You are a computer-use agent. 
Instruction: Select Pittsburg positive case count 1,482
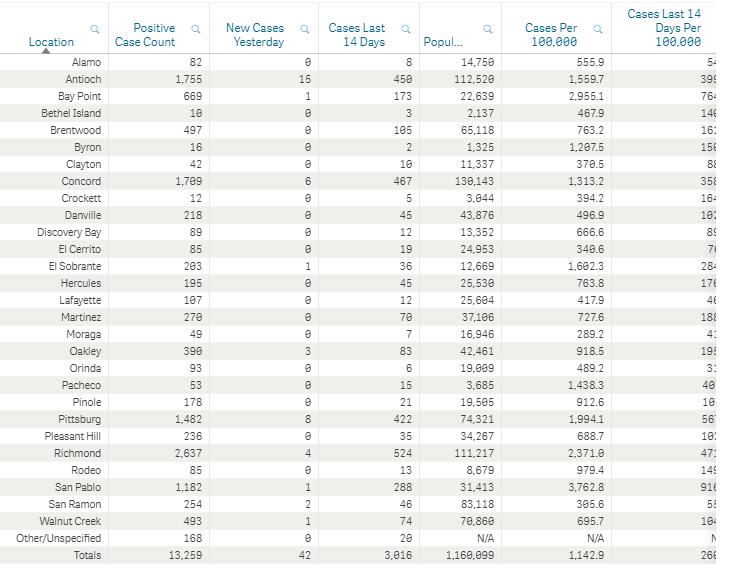tap(188, 419)
